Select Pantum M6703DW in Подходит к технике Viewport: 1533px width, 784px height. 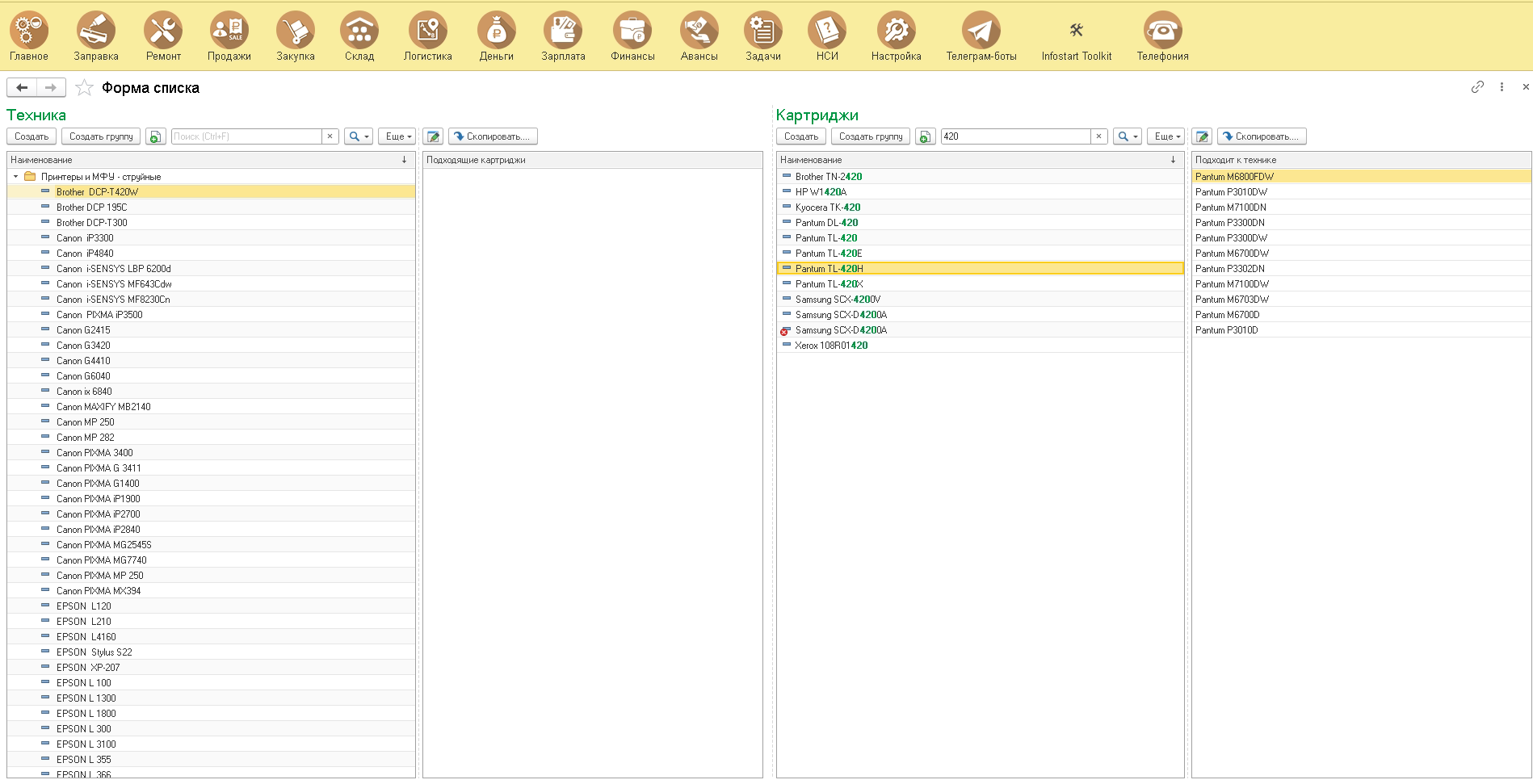pos(1361,300)
